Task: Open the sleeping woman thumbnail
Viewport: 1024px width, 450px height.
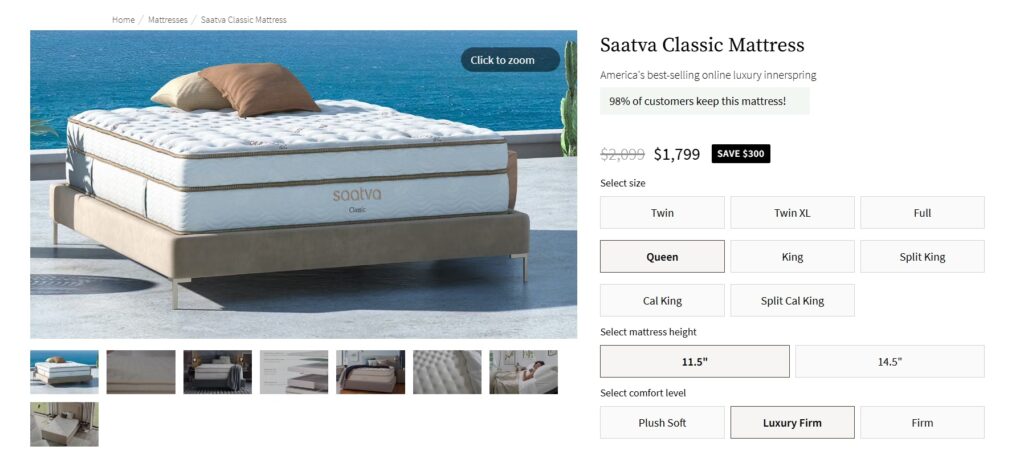Action: point(524,372)
